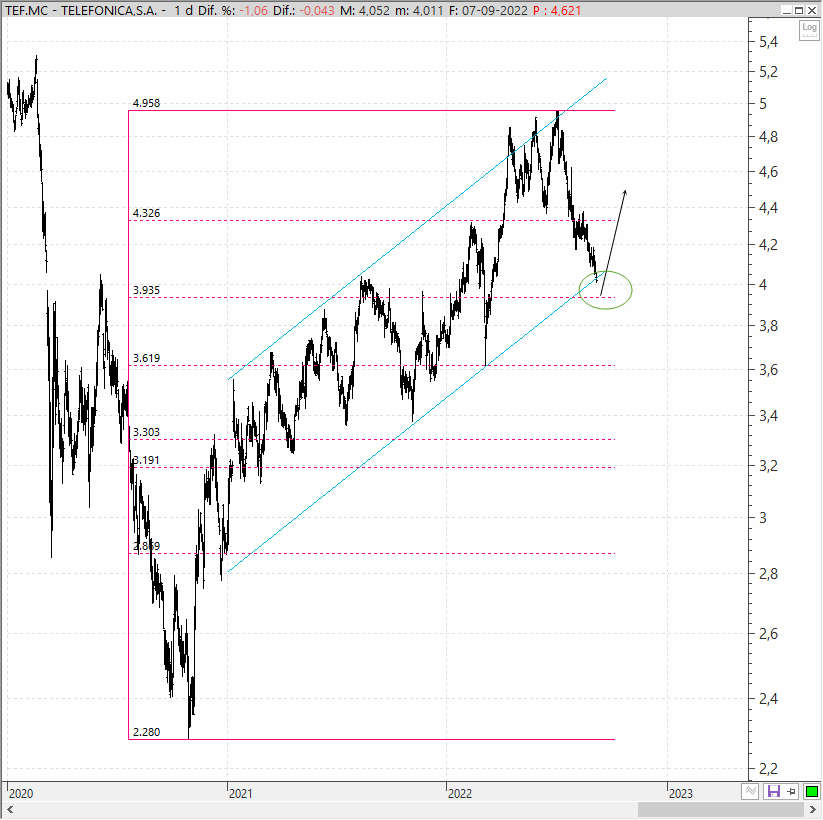This screenshot has height=820, width=823.
Task: Click the 2022 year label on time axis
Action: pyautogui.click(x=460, y=793)
